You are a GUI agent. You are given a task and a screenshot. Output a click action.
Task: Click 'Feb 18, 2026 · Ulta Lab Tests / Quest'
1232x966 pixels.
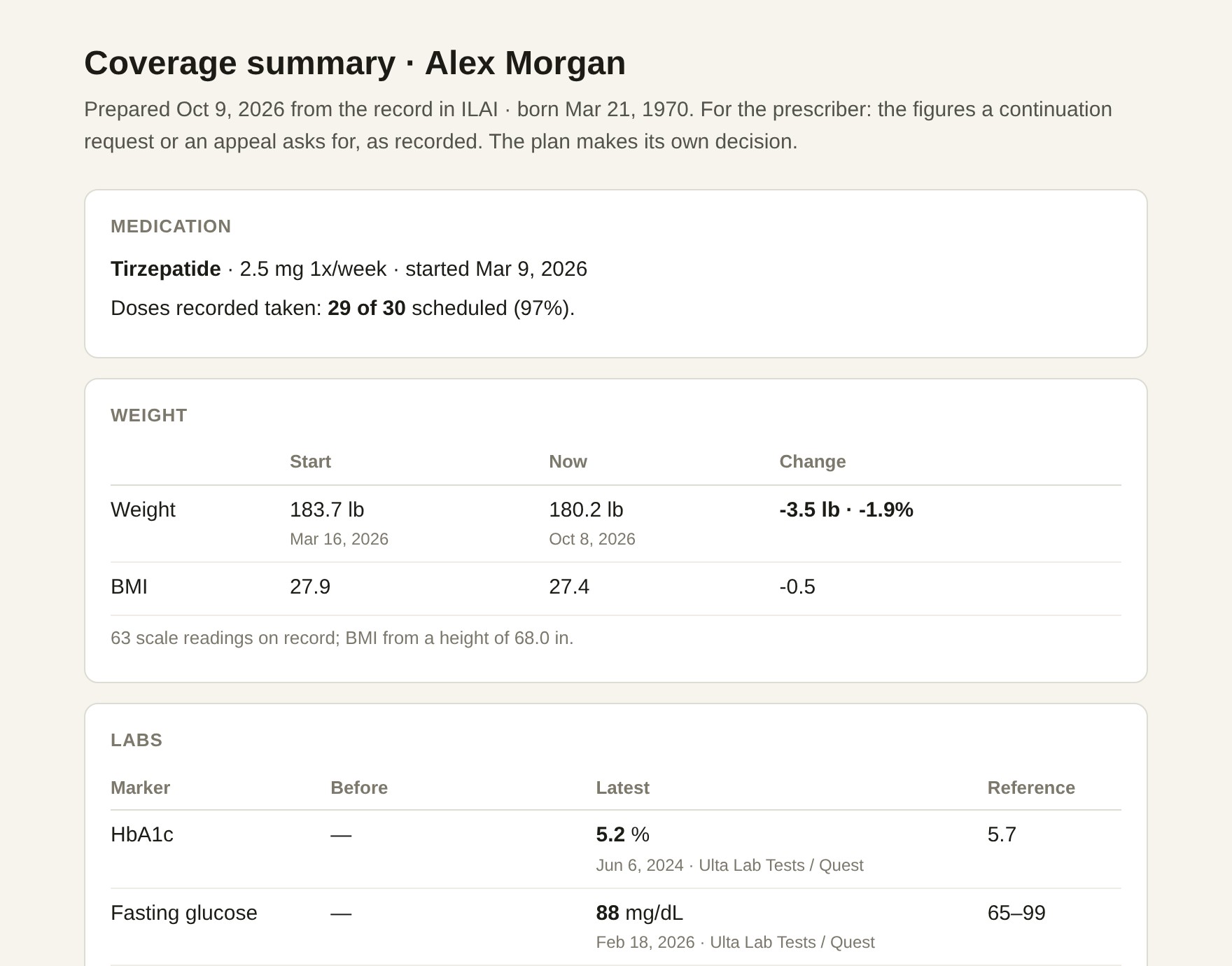pos(735,942)
